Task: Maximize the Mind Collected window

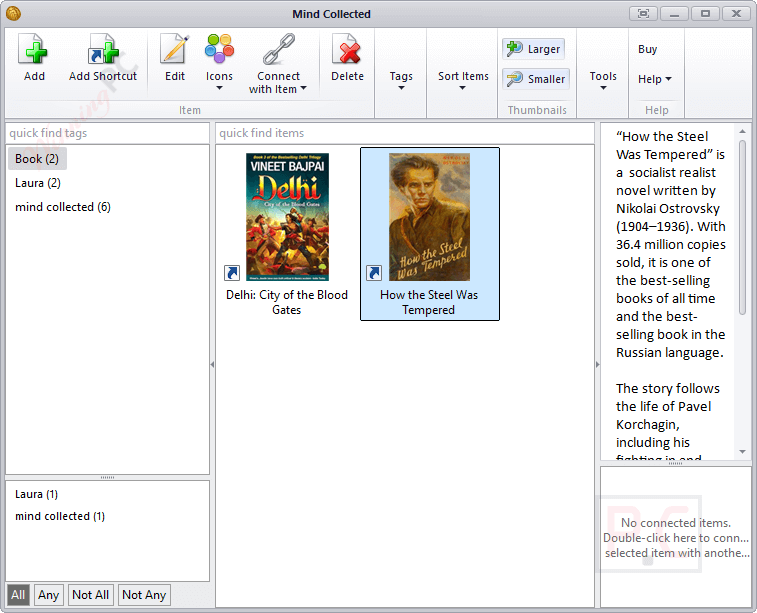Action: tap(705, 14)
